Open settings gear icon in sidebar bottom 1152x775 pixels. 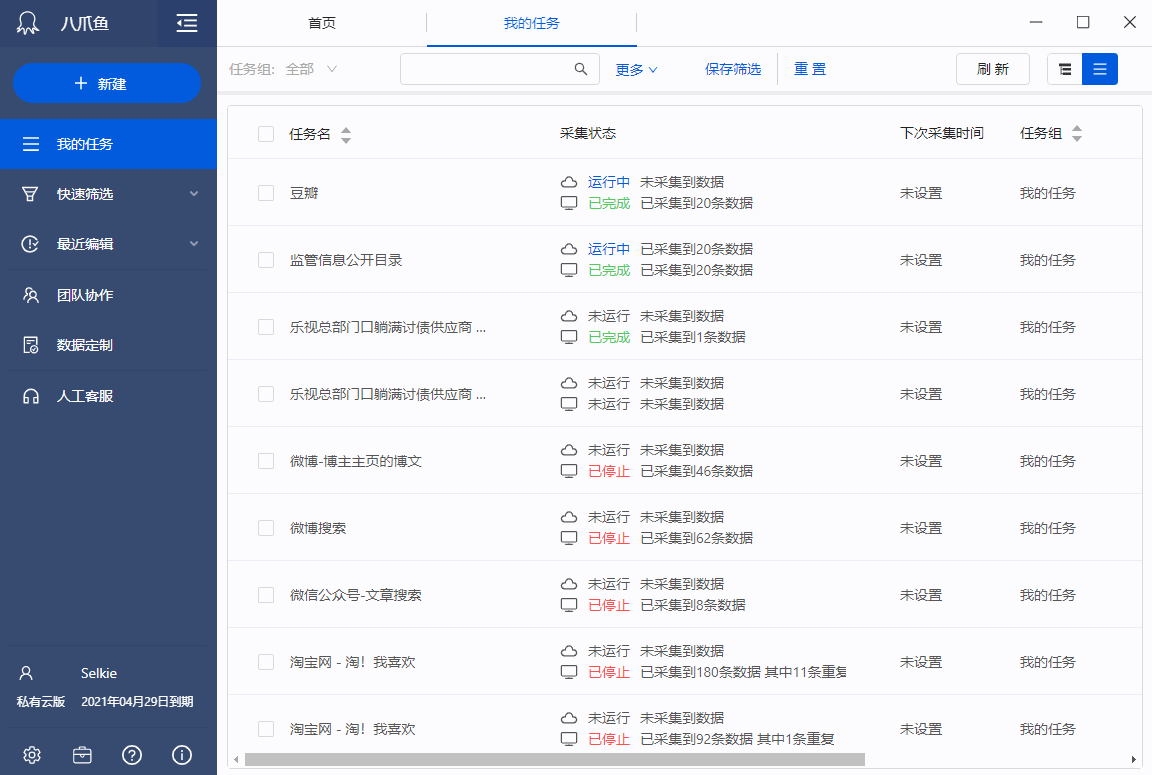(31, 755)
